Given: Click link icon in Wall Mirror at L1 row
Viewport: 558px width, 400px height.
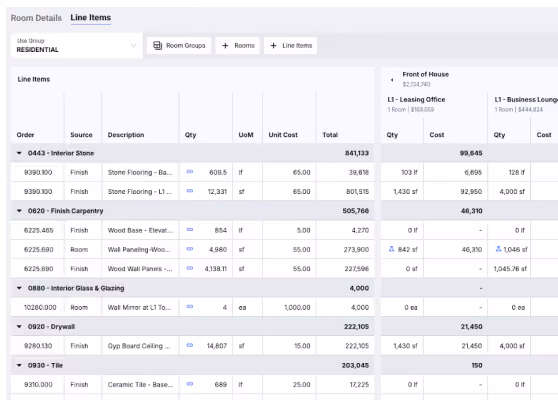Looking at the screenshot, I should (x=190, y=307).
